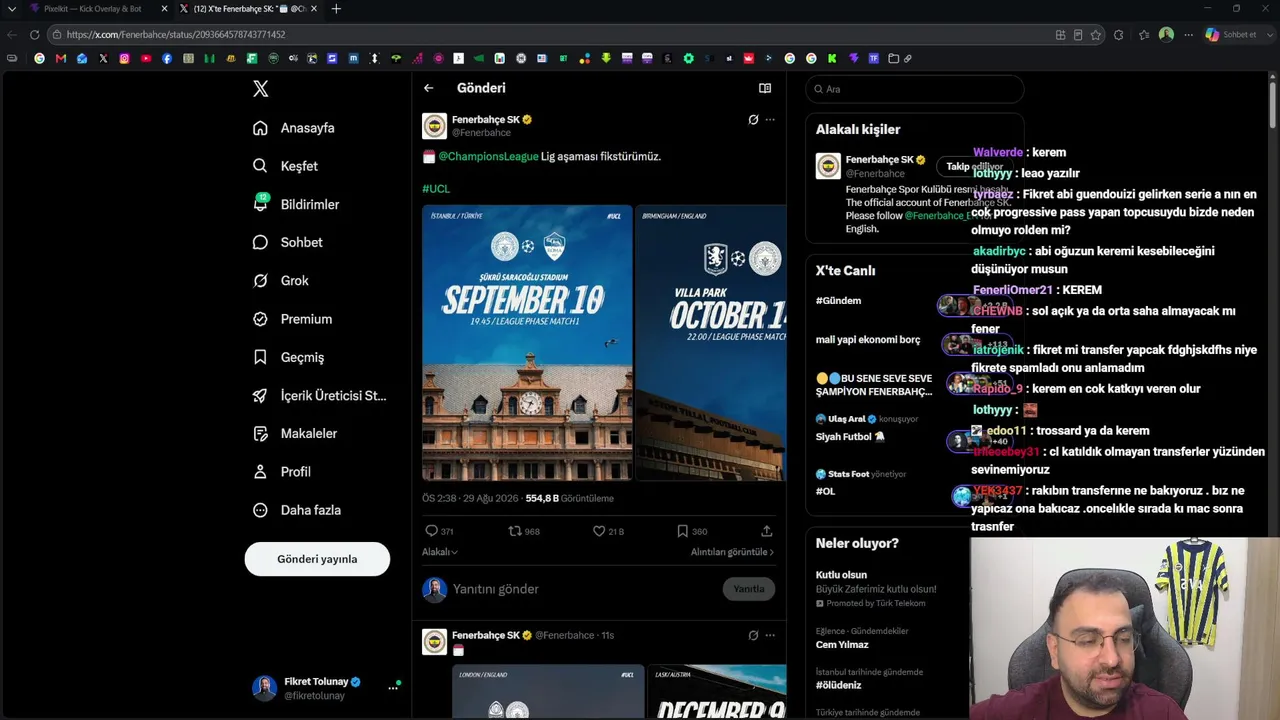This screenshot has height=720, width=1280.
Task: Open İçerik Üreticisi Stüdyosu item
Action: click(x=319, y=395)
